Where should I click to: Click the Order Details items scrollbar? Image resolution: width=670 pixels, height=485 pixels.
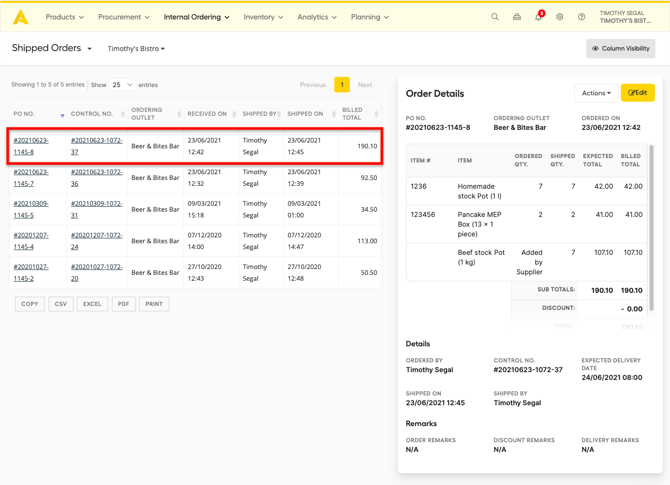(x=651, y=228)
